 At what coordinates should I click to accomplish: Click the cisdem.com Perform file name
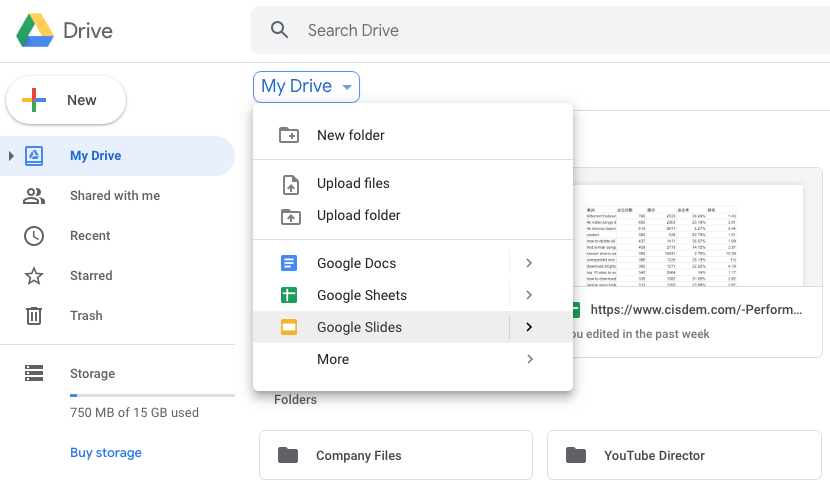click(x=696, y=310)
